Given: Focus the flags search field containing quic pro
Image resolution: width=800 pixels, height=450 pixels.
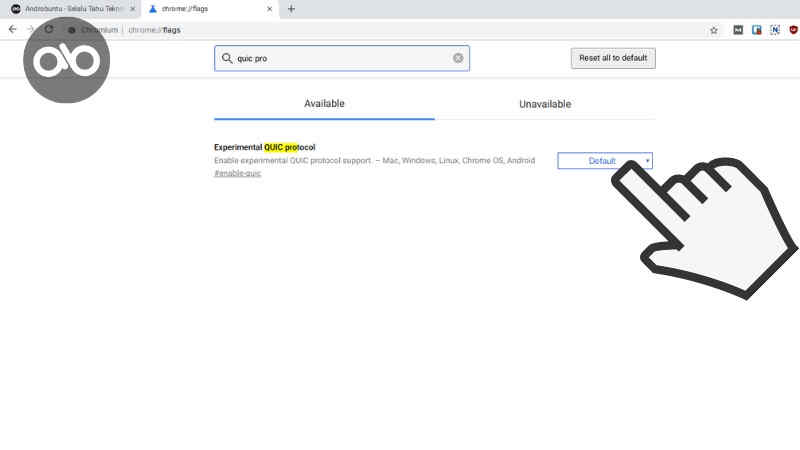Looking at the screenshot, I should click(x=342, y=58).
